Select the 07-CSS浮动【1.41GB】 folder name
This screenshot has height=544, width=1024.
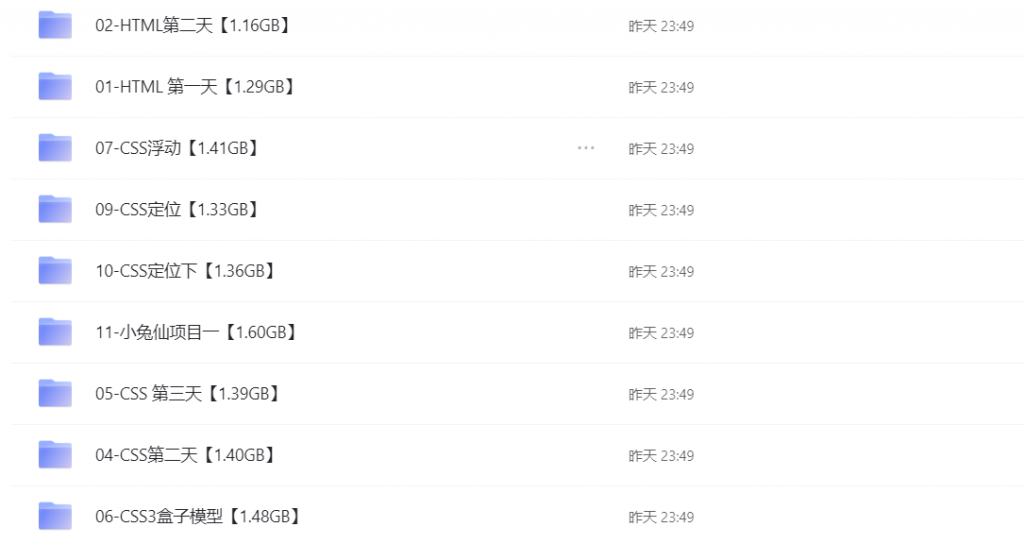pos(178,148)
